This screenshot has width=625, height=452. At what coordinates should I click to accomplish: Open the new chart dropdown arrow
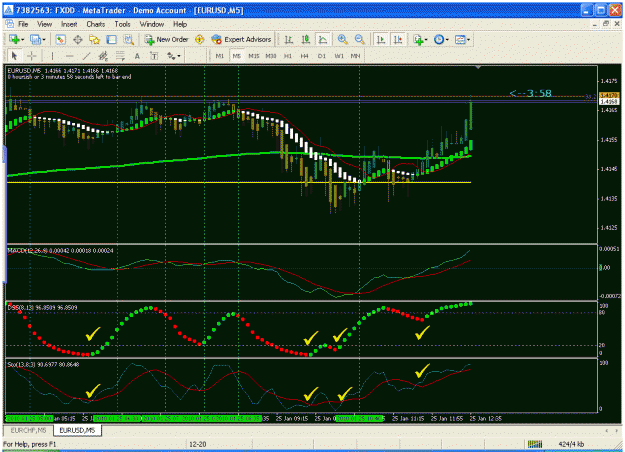point(23,39)
